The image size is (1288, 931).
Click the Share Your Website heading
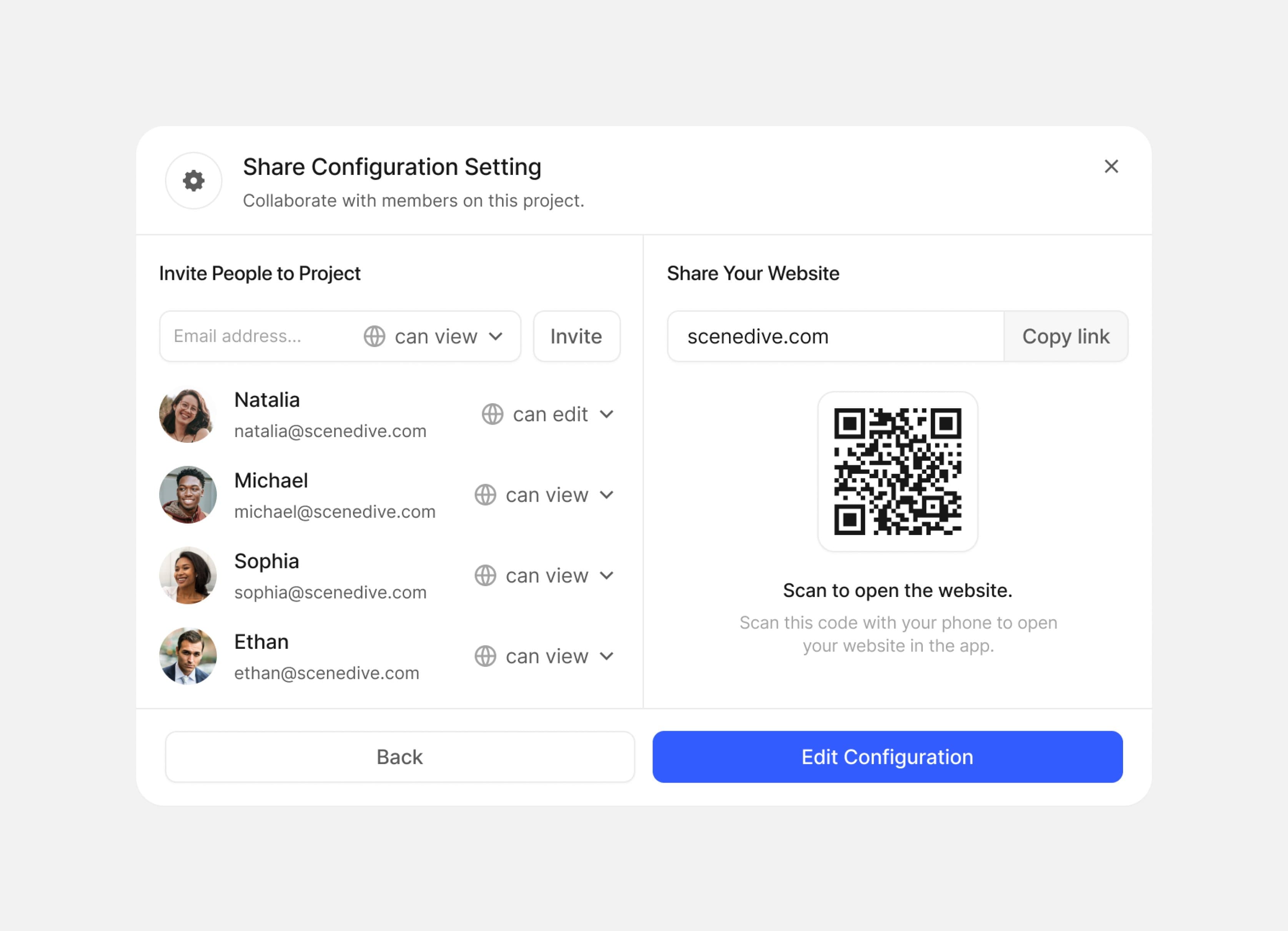753,274
